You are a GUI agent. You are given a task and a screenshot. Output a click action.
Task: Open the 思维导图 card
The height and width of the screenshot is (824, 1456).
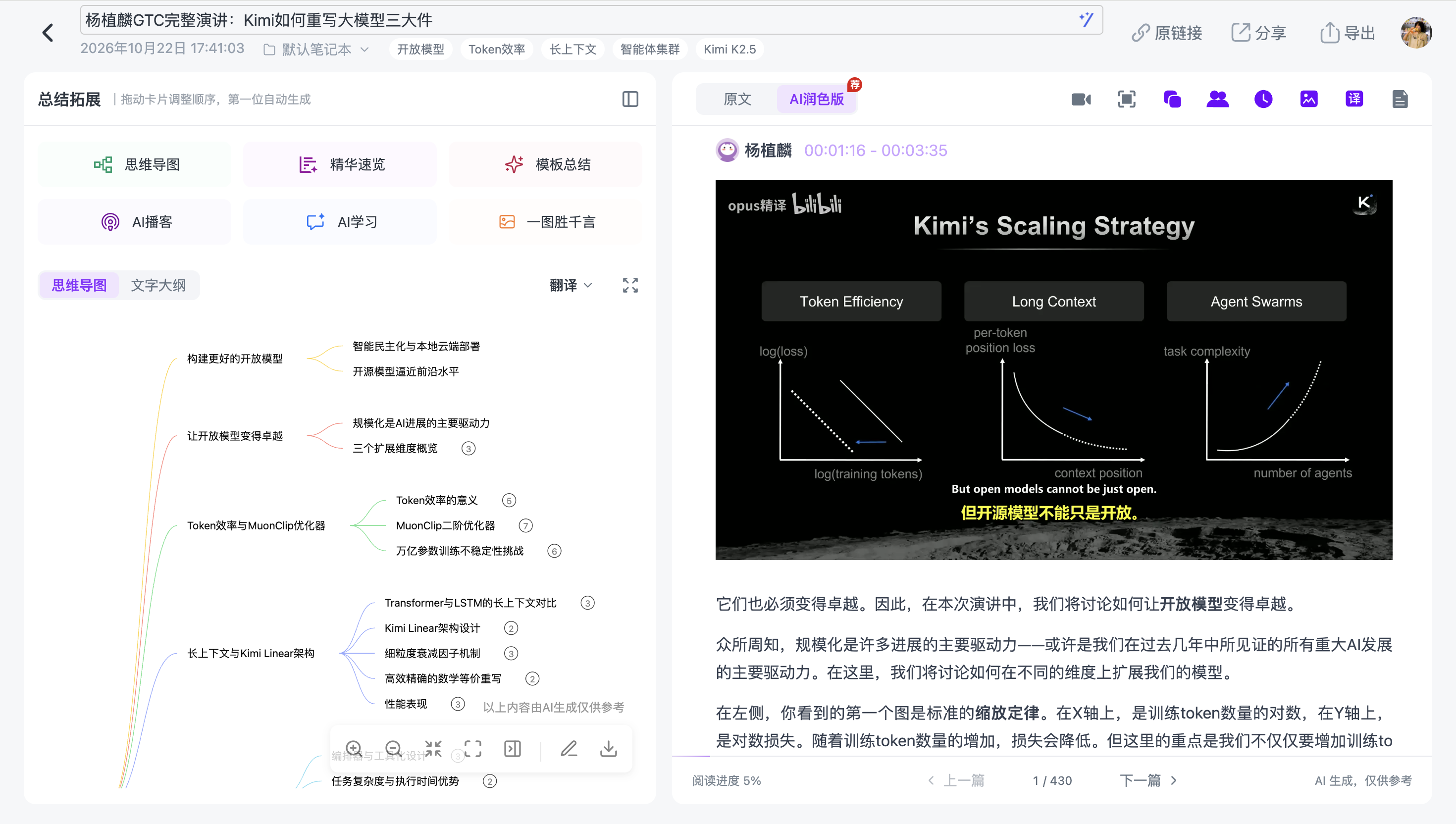(134, 165)
